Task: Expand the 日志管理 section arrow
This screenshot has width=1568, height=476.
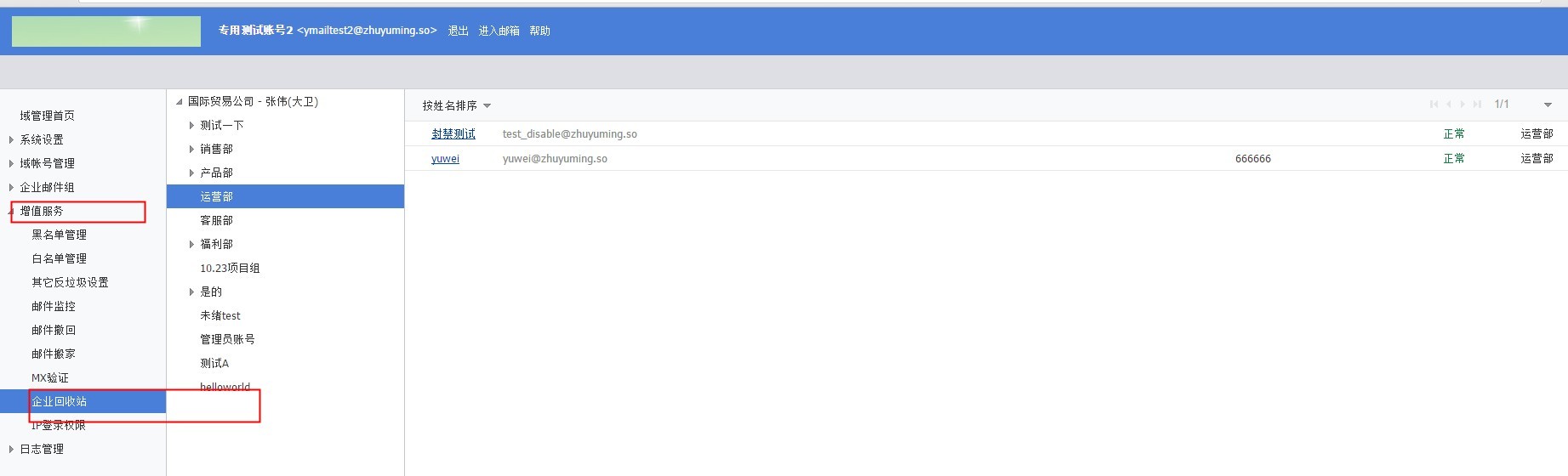Action: click(x=11, y=449)
